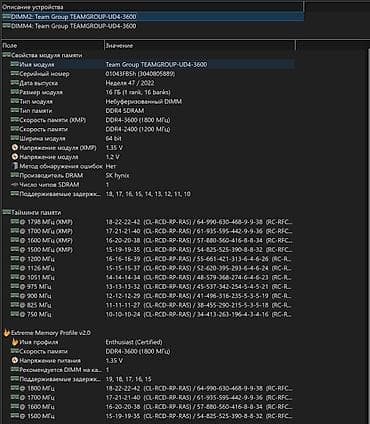The image size is (370, 424).
Task: Click the value 19, 18, 17, 16, 15
Action: [x=128, y=379]
